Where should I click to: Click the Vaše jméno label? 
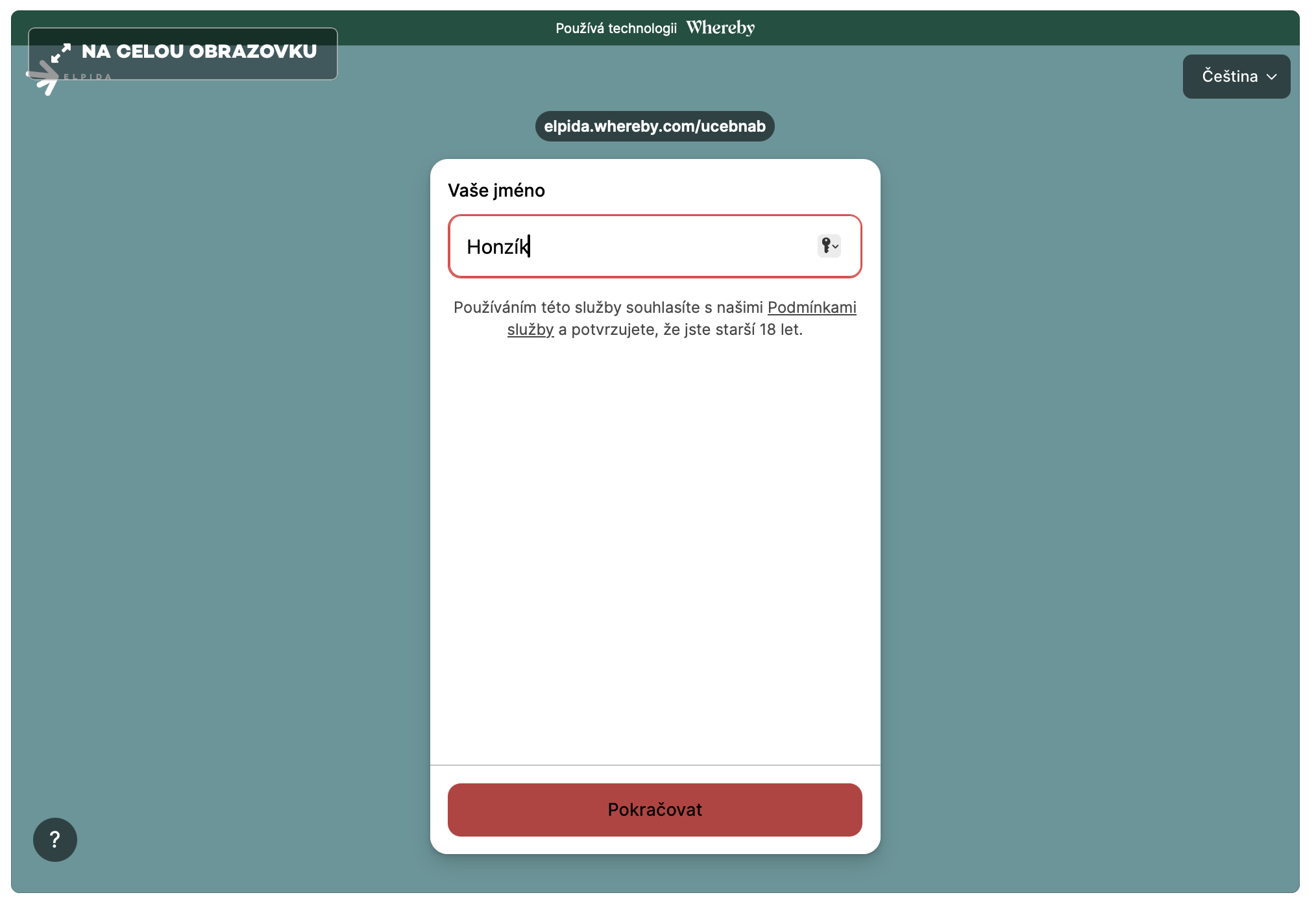(x=496, y=190)
